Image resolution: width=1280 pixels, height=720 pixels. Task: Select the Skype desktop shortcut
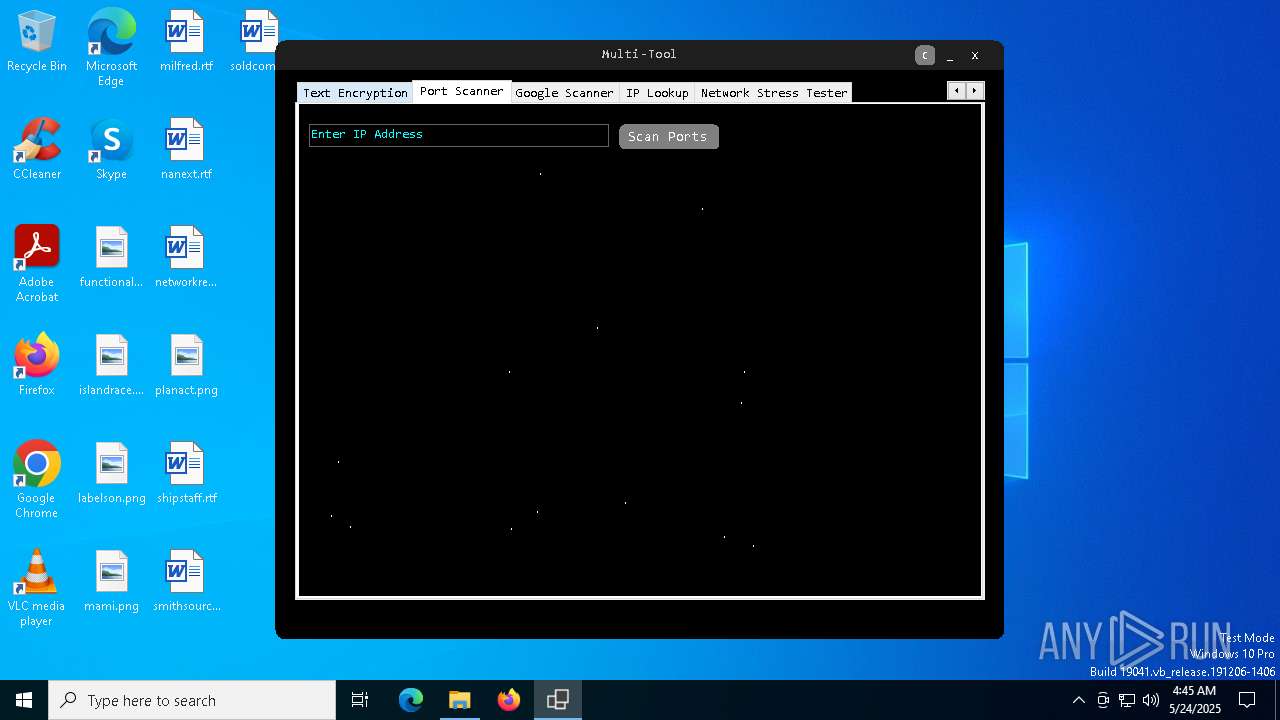111,150
